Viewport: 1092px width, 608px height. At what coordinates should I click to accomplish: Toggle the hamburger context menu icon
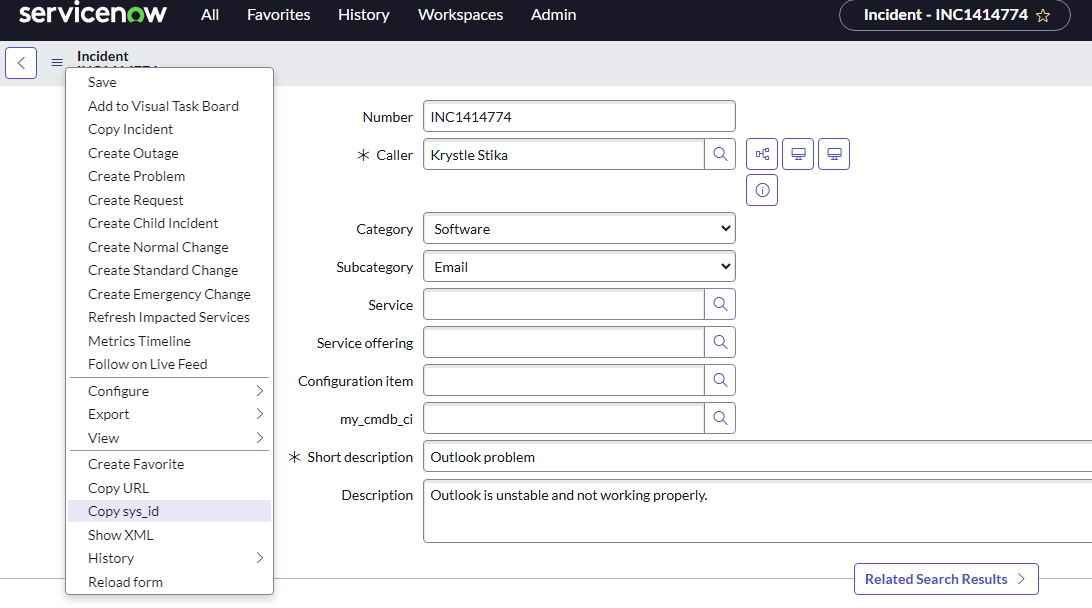click(x=57, y=63)
